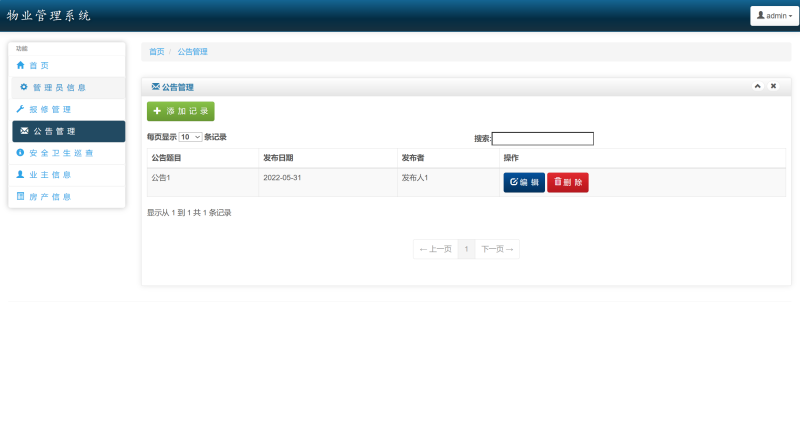Open the admin user dropdown
800x427 pixels.
tap(774, 16)
